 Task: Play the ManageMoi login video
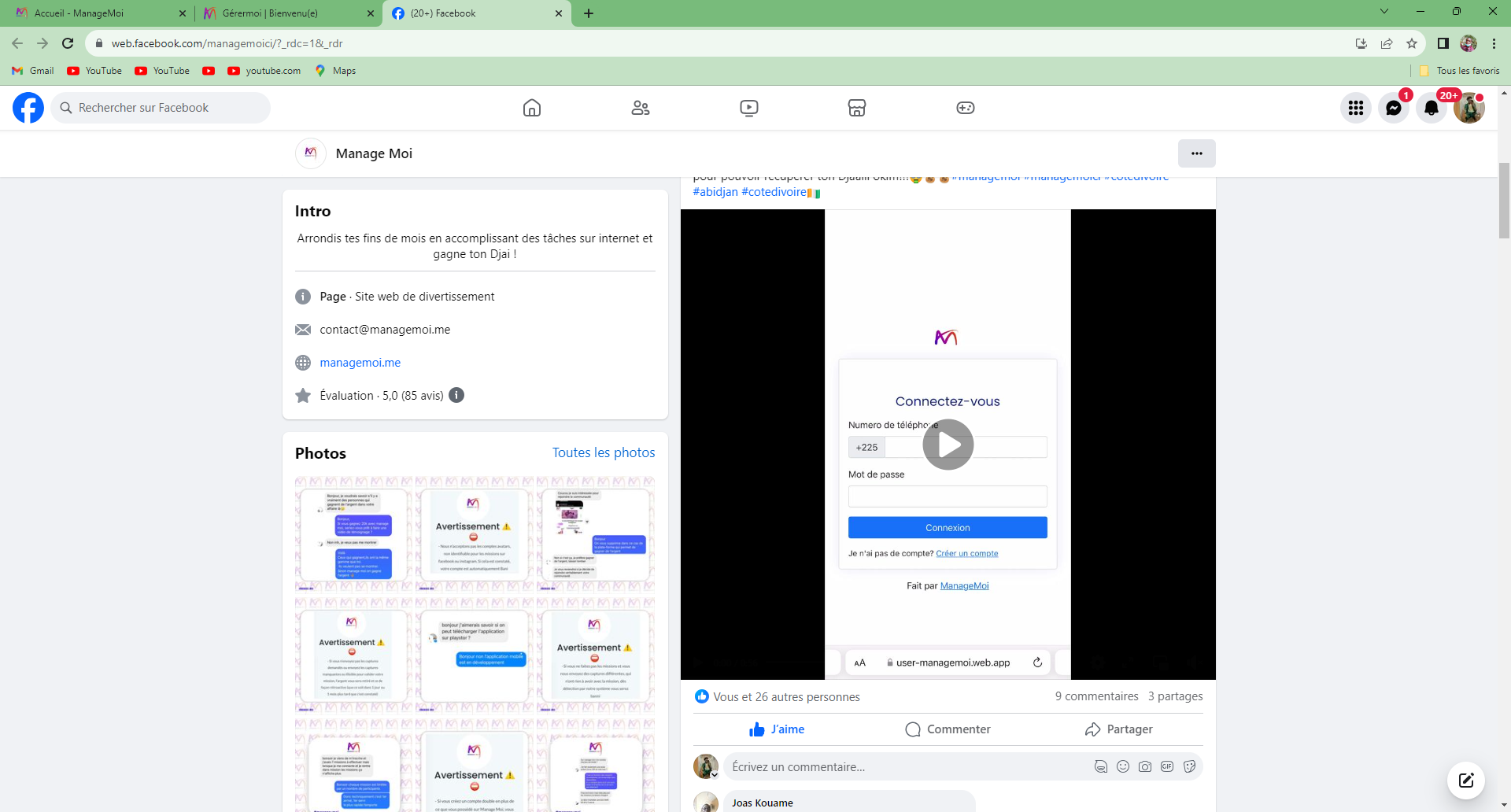click(x=948, y=445)
